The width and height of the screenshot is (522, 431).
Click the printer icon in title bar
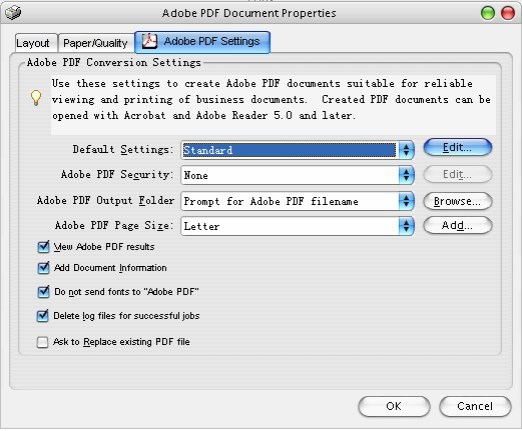(13, 12)
